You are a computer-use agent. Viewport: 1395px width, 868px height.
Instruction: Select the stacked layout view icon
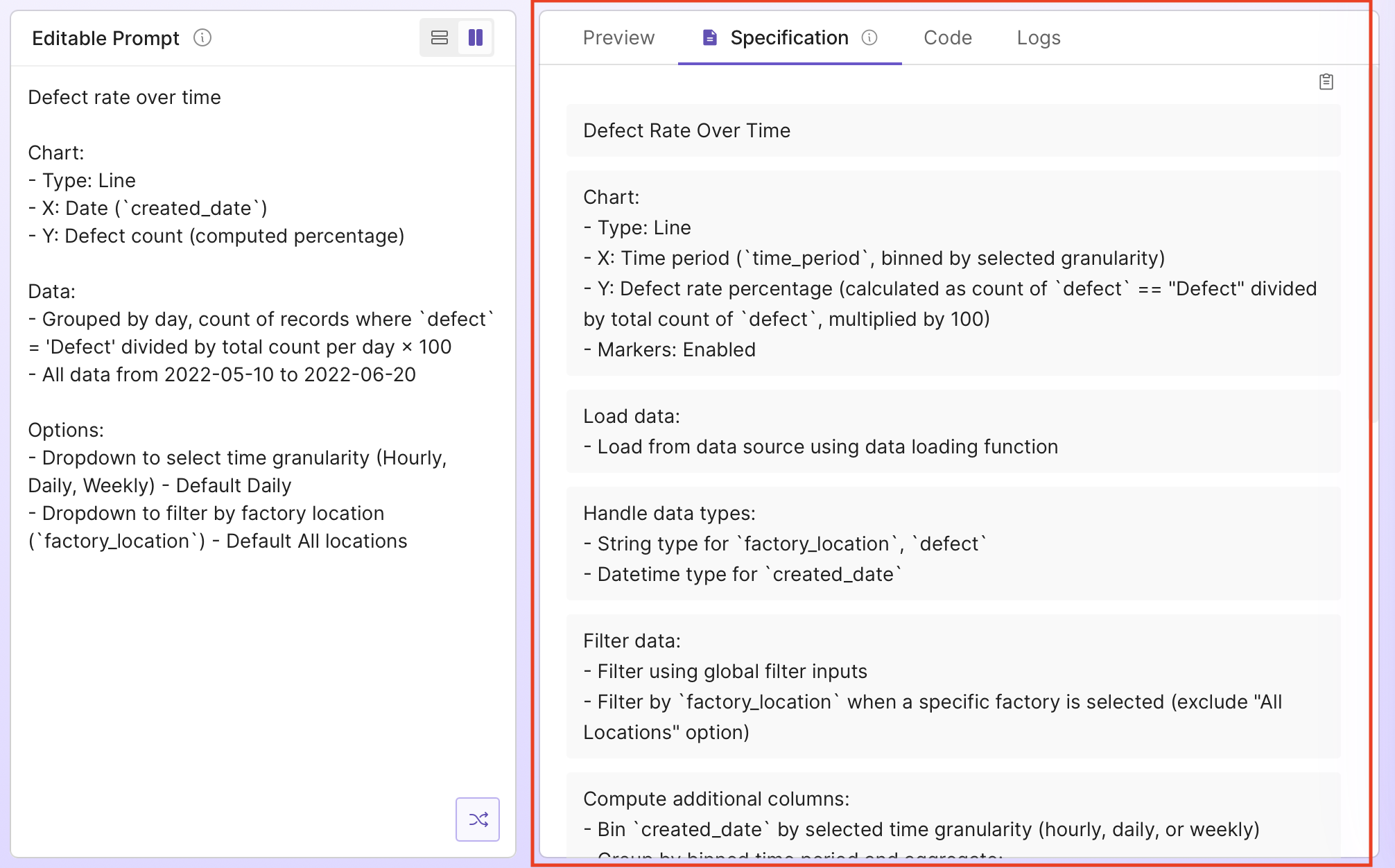439,38
